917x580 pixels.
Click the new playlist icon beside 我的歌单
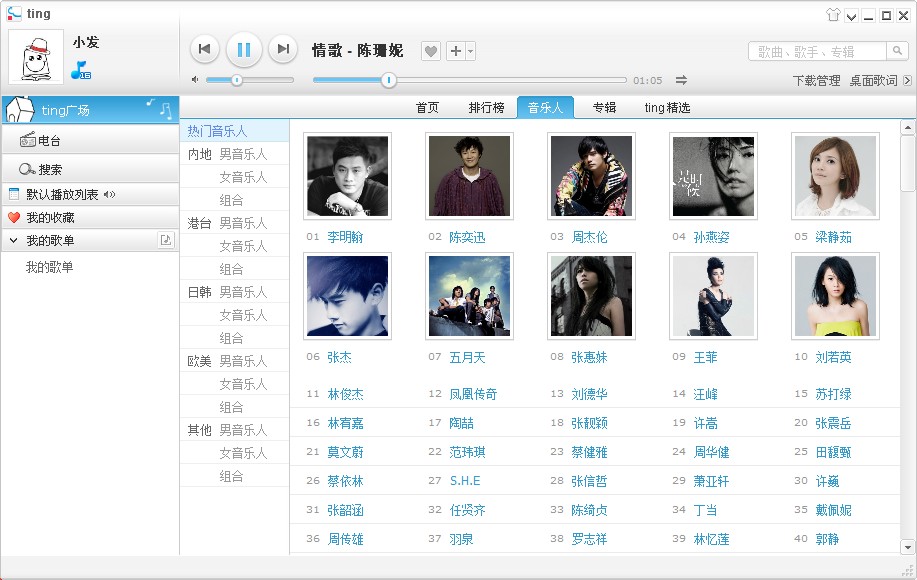click(x=166, y=240)
